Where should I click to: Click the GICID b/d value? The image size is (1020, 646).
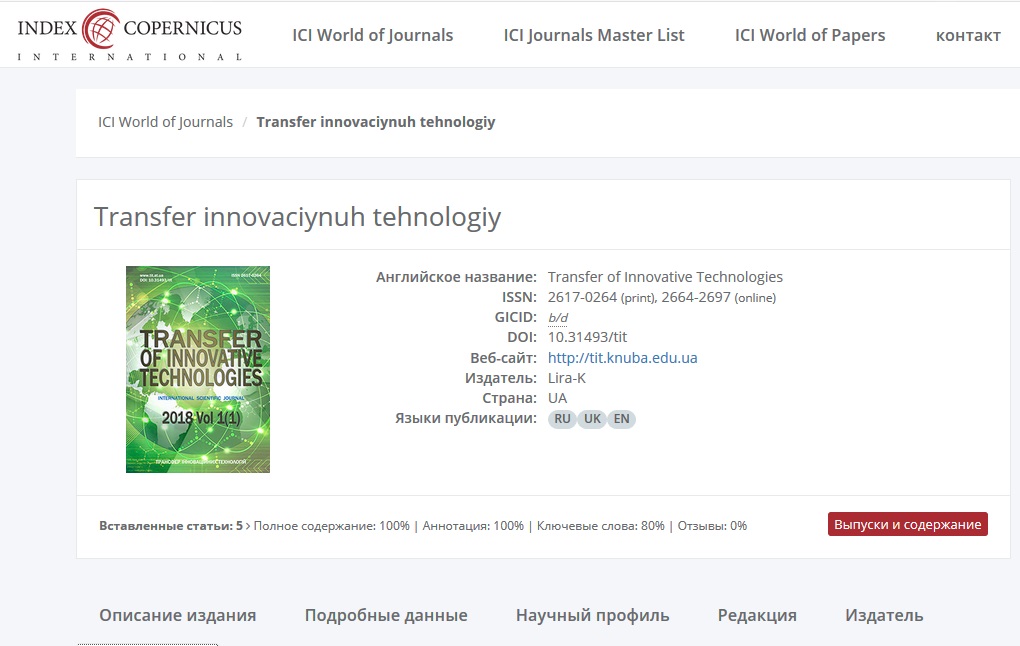point(557,317)
